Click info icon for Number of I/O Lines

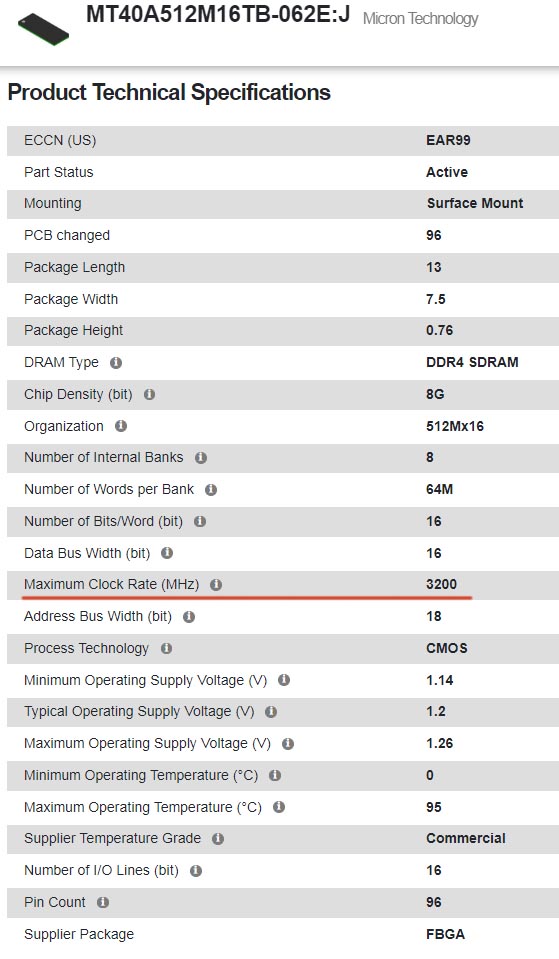(x=196, y=870)
